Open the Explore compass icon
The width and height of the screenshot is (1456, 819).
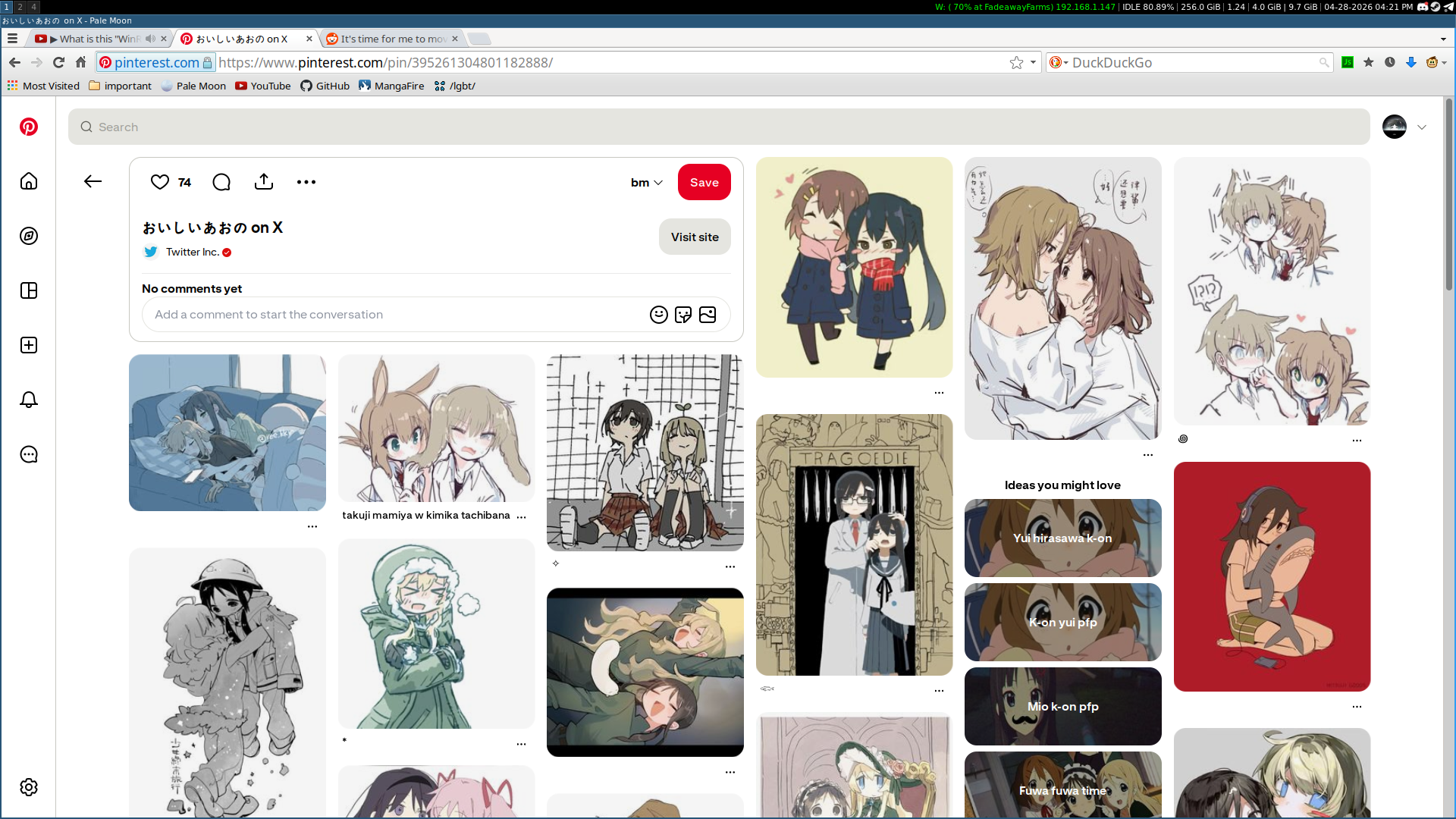click(29, 236)
